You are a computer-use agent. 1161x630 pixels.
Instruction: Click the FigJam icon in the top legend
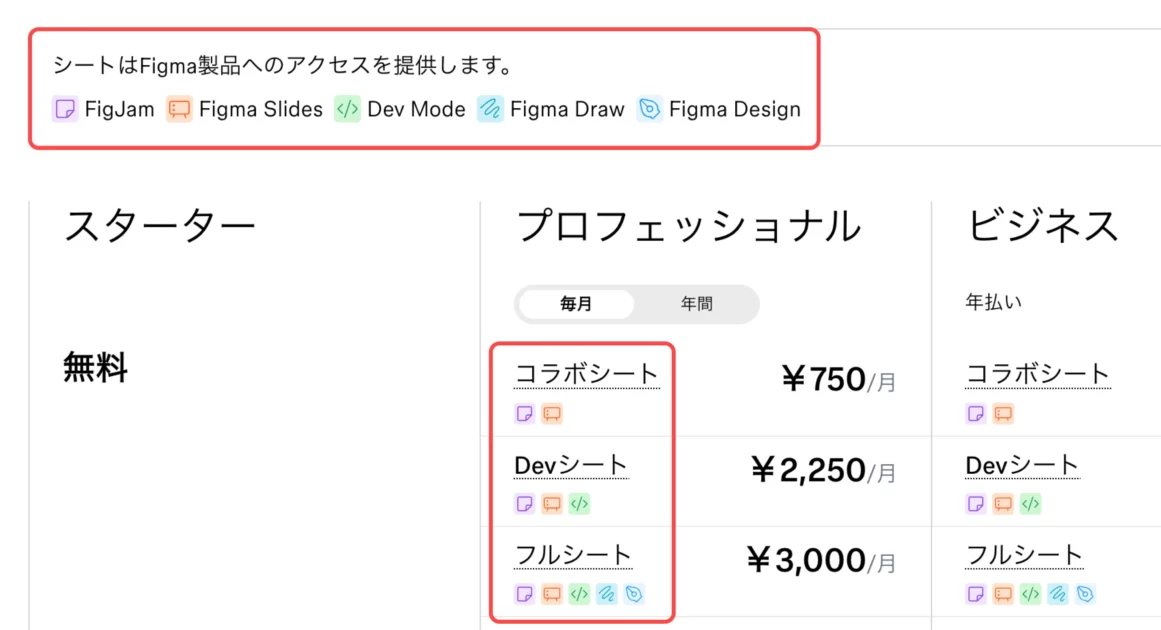click(x=65, y=109)
